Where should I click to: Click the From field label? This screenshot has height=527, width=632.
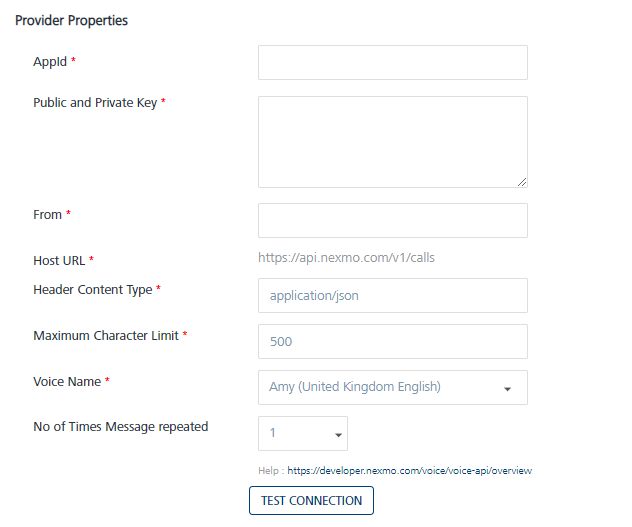tap(47, 214)
